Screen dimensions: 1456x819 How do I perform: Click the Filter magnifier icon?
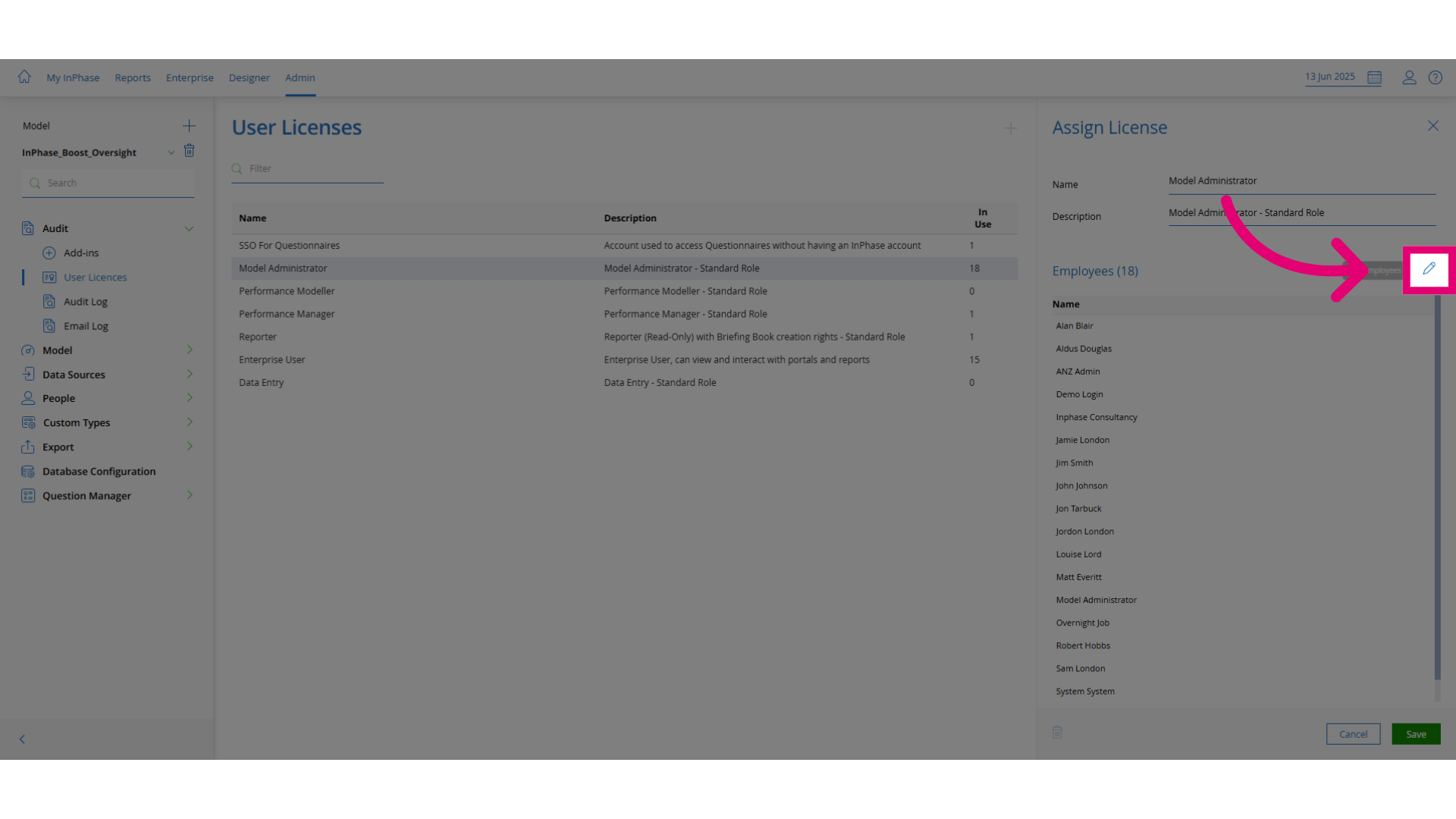237,168
